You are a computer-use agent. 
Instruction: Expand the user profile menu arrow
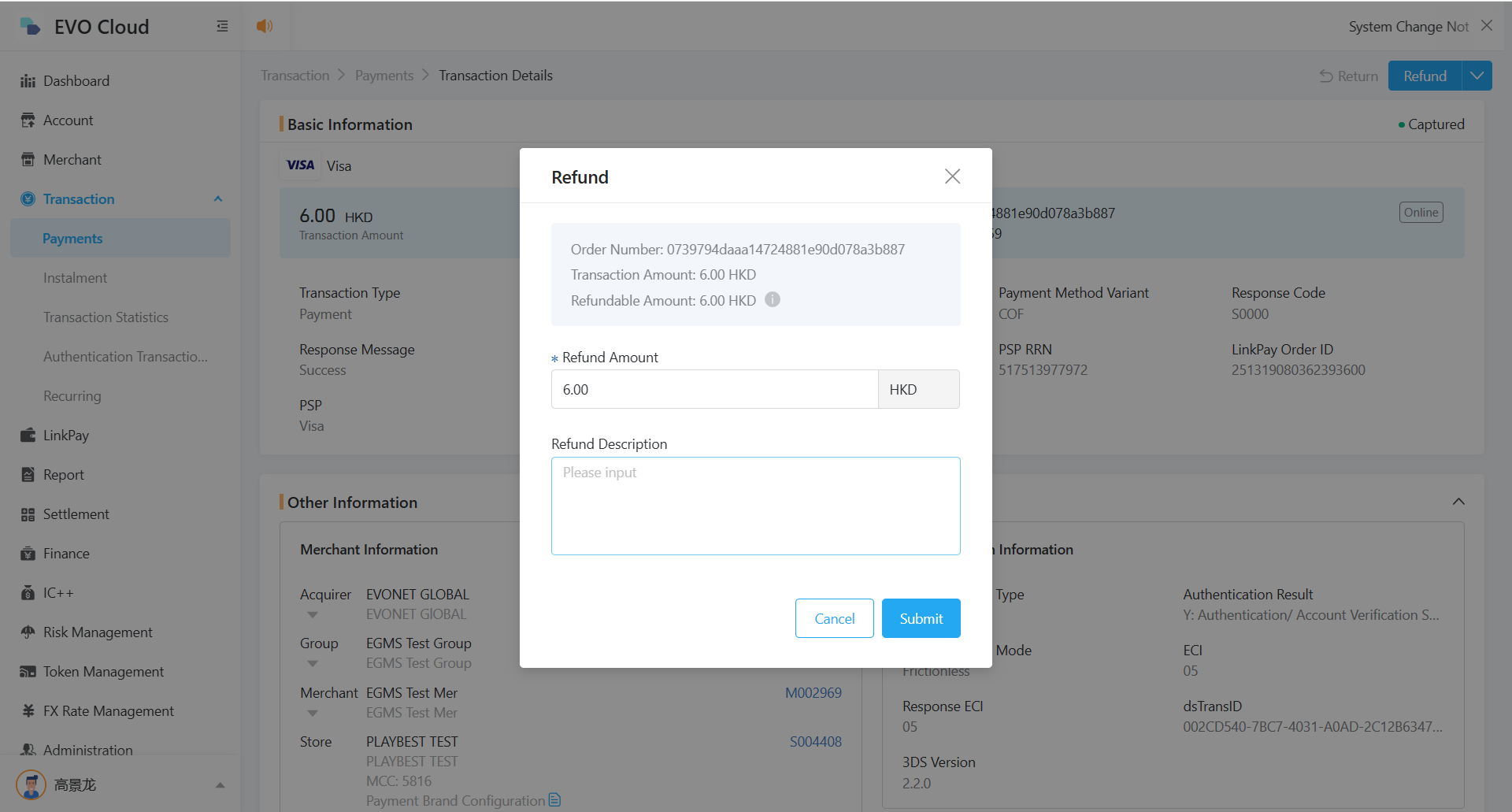click(x=220, y=785)
